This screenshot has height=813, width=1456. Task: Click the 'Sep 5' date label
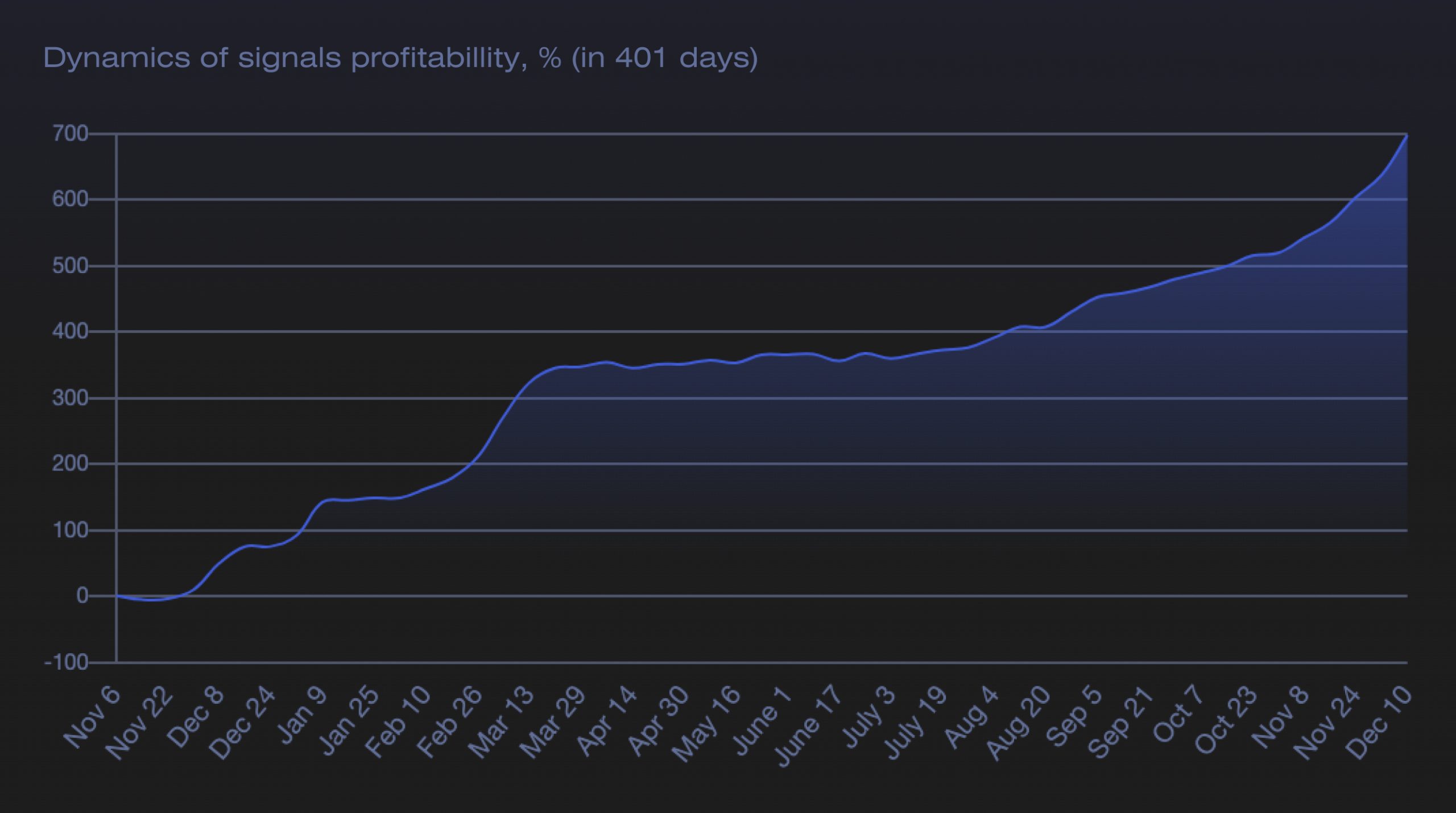[x=1075, y=716]
